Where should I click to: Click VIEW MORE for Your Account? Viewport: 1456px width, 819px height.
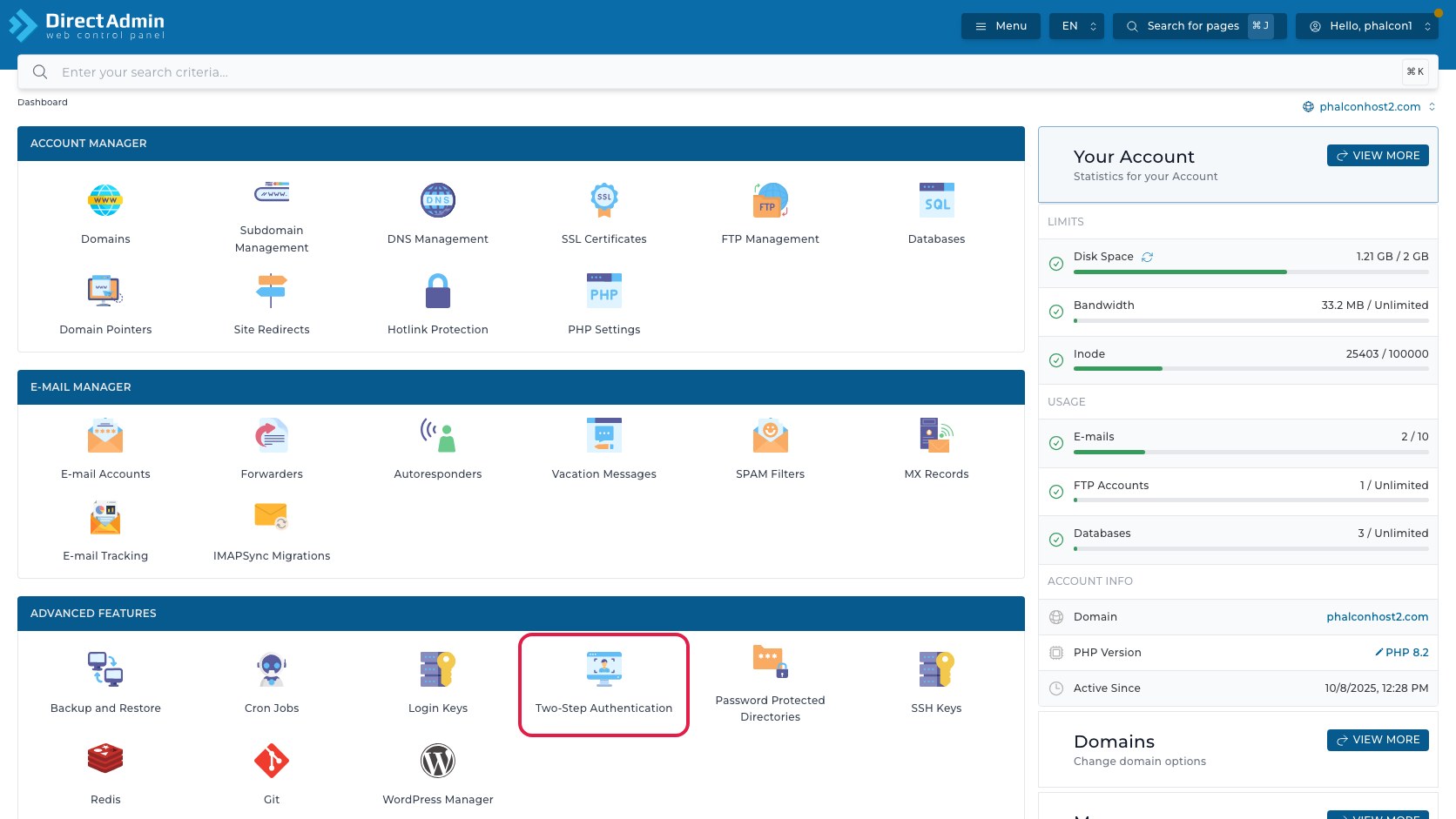(x=1378, y=156)
